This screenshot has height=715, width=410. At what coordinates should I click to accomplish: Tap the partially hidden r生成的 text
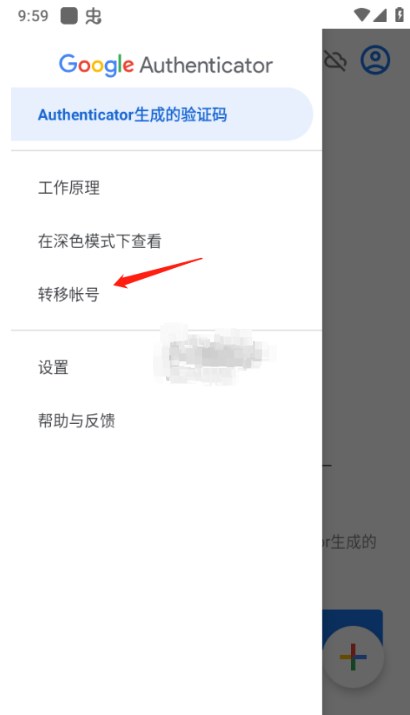[349, 542]
